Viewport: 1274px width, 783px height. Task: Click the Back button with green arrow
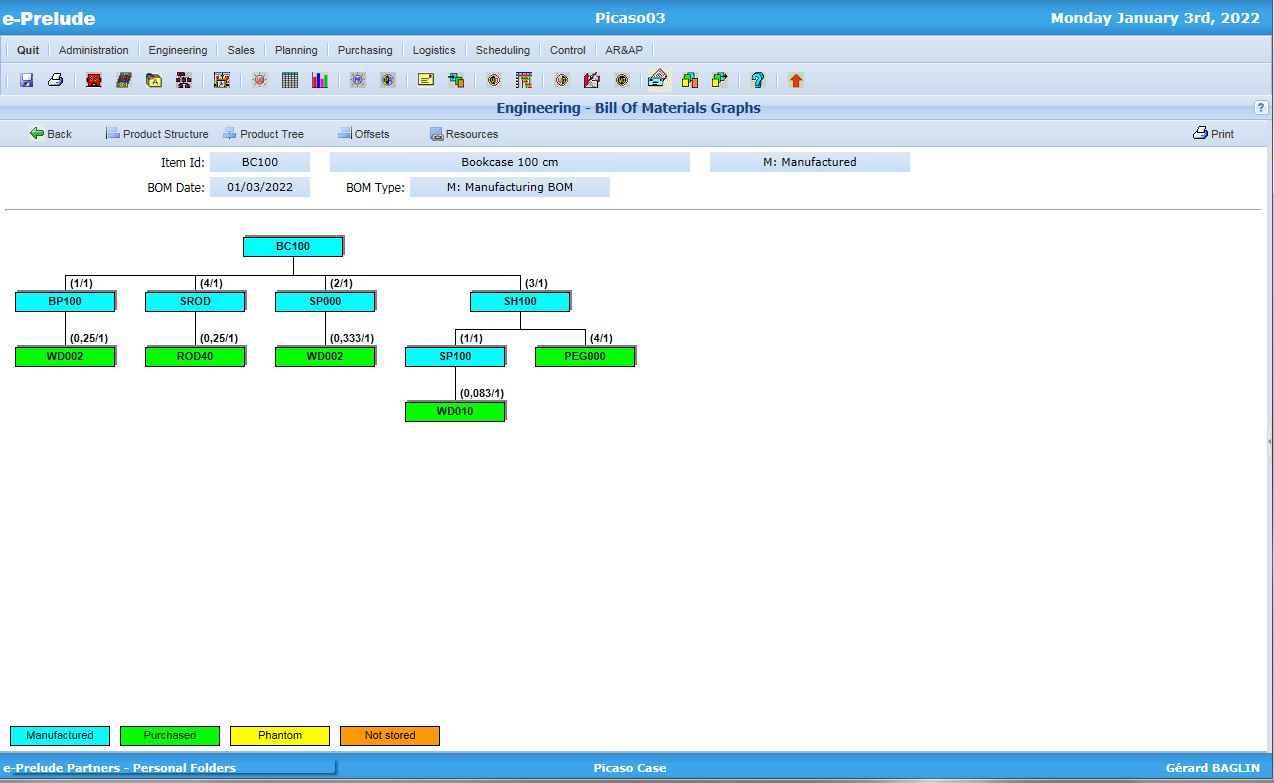(49, 133)
